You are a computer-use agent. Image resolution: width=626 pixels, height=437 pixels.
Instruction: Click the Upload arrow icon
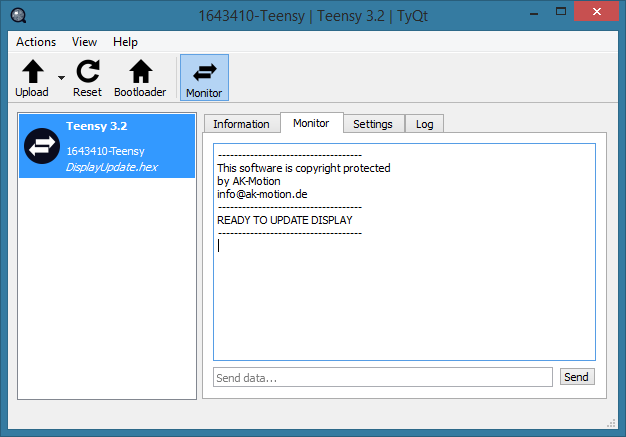tap(32, 71)
